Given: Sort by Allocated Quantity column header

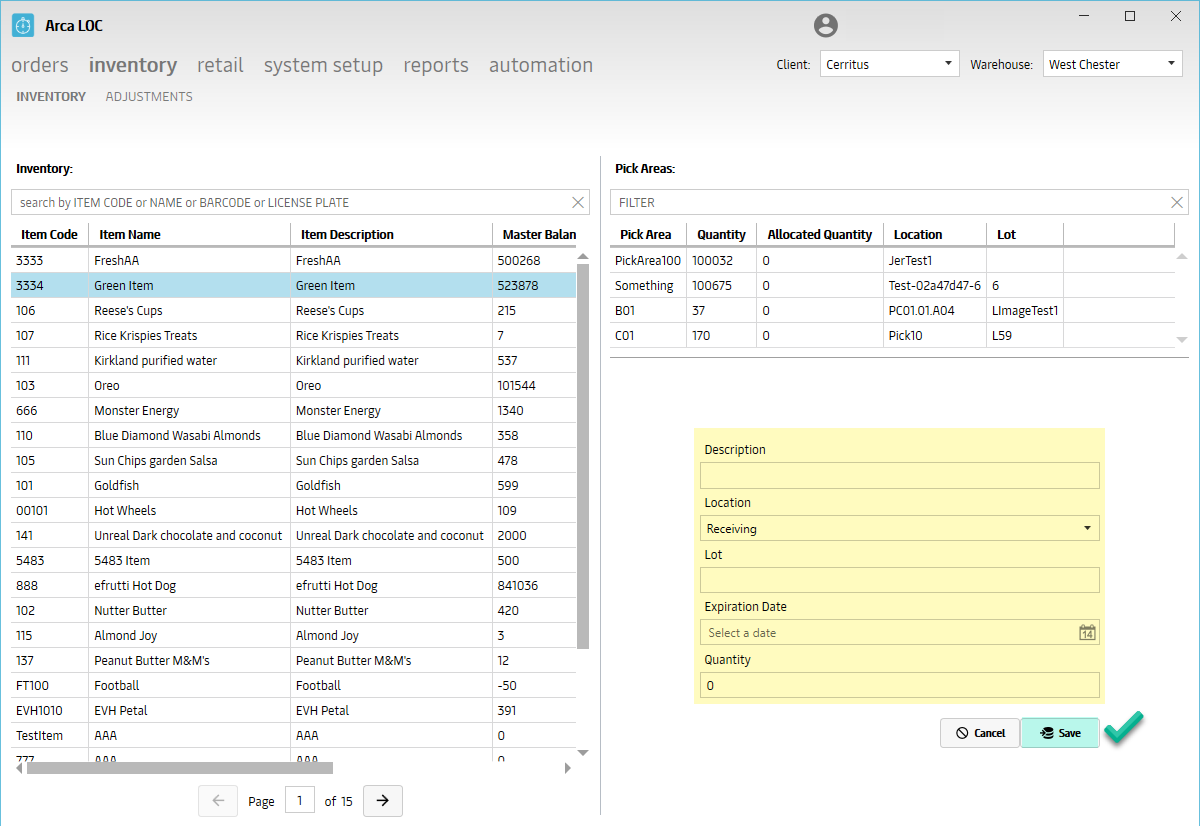Looking at the screenshot, I should coord(820,234).
